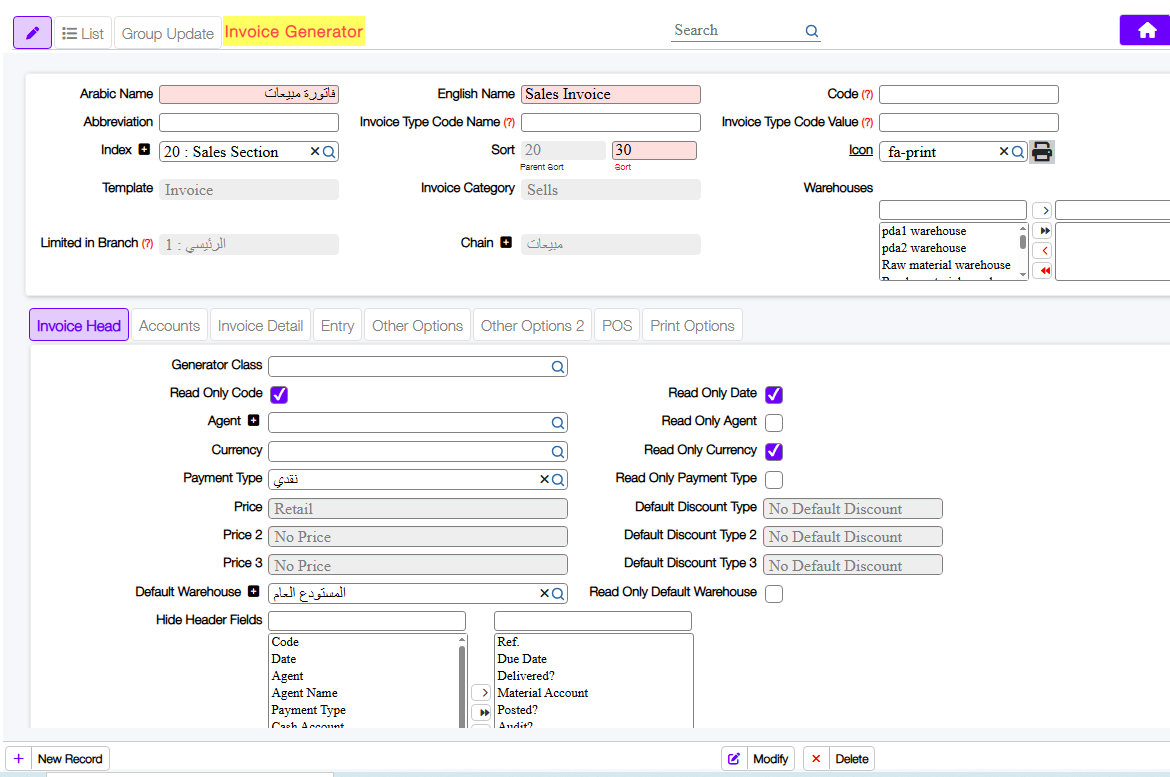This screenshot has width=1170, height=777.
Task: Enable Read Only Default Warehouse checkbox
Action: 774,593
